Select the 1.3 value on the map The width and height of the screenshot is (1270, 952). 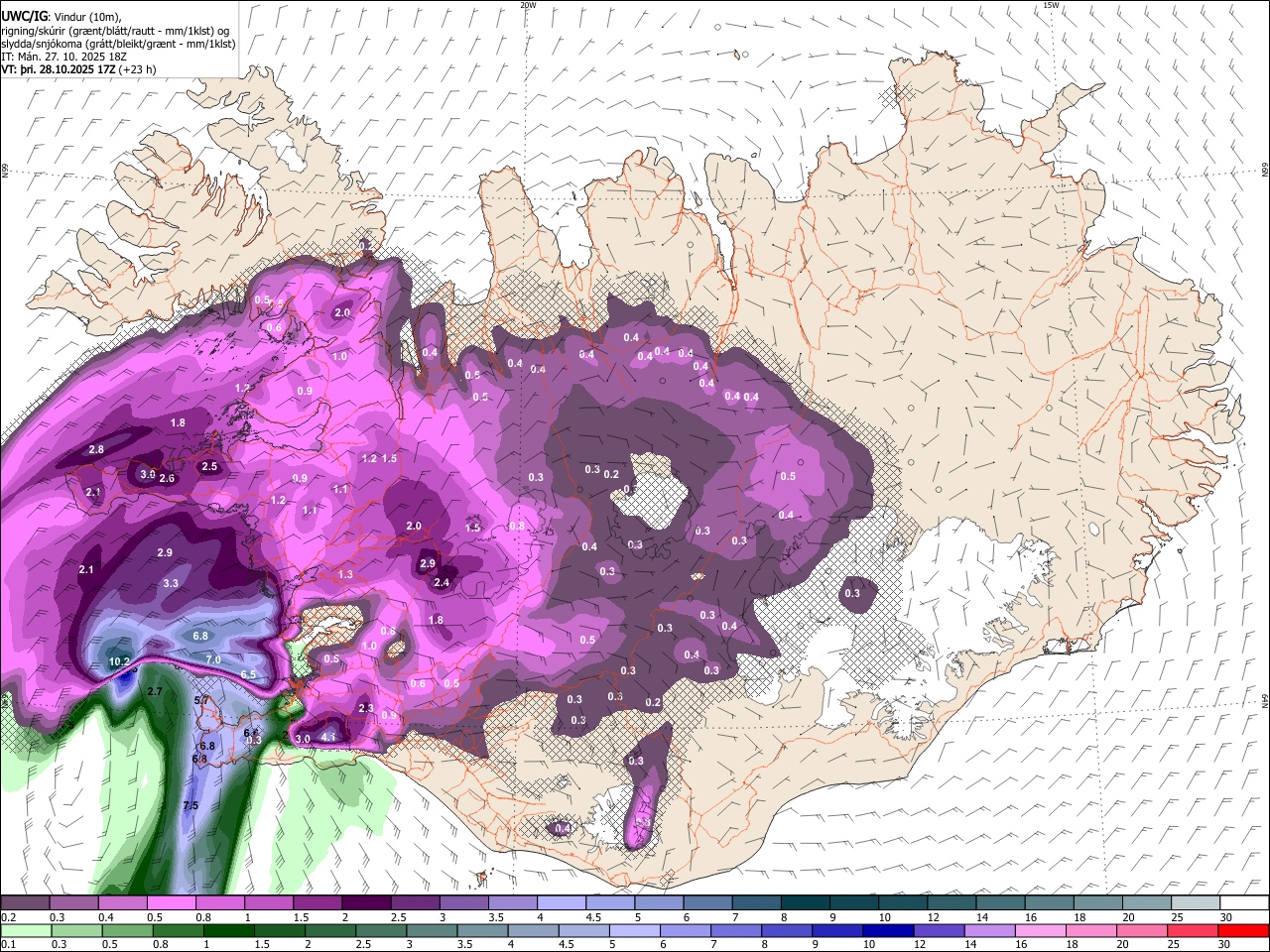pos(345,574)
